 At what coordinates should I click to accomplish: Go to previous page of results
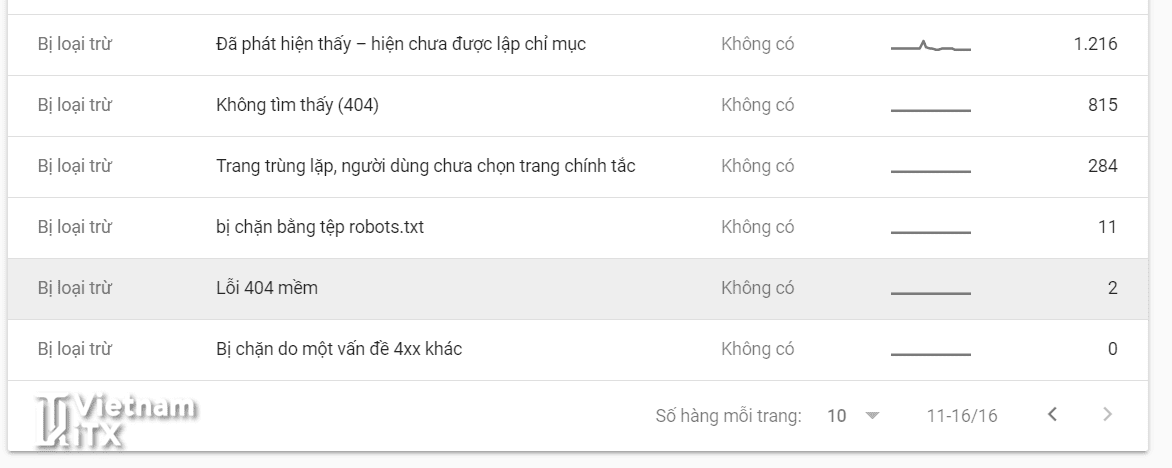tap(1052, 414)
